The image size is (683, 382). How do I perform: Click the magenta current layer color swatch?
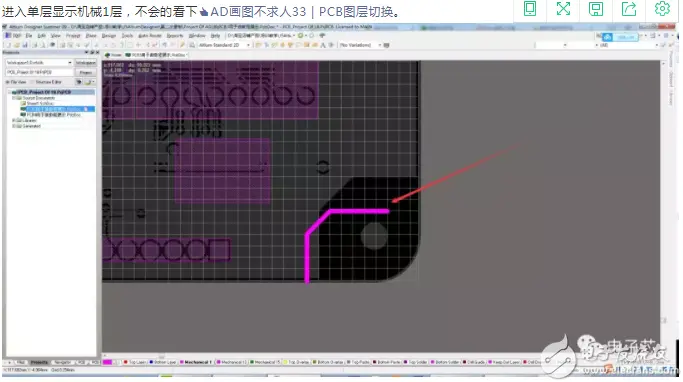pyautogui.click(x=107, y=362)
